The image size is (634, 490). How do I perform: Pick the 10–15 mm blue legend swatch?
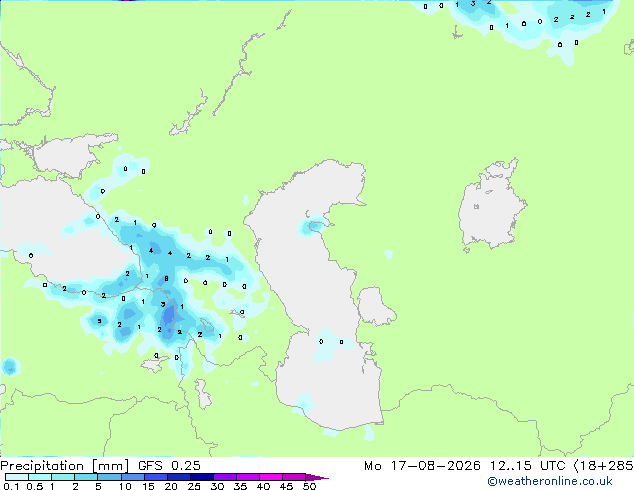[132, 477]
